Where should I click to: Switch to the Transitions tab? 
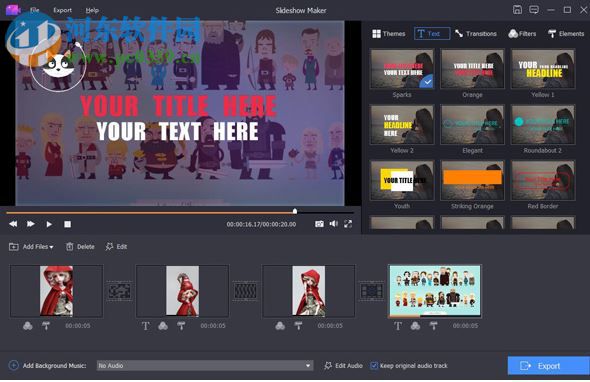click(x=476, y=34)
